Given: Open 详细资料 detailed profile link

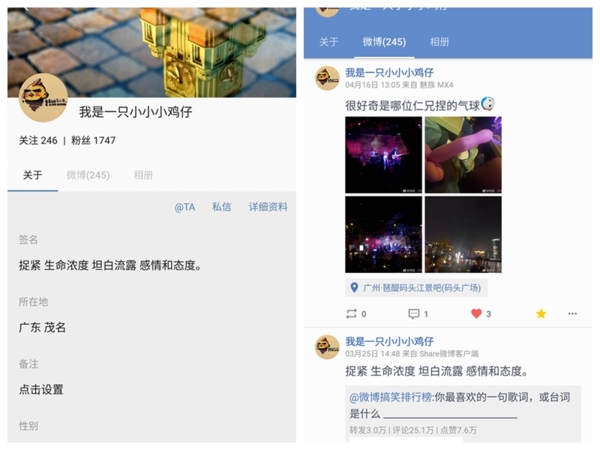Looking at the screenshot, I should click(268, 207).
